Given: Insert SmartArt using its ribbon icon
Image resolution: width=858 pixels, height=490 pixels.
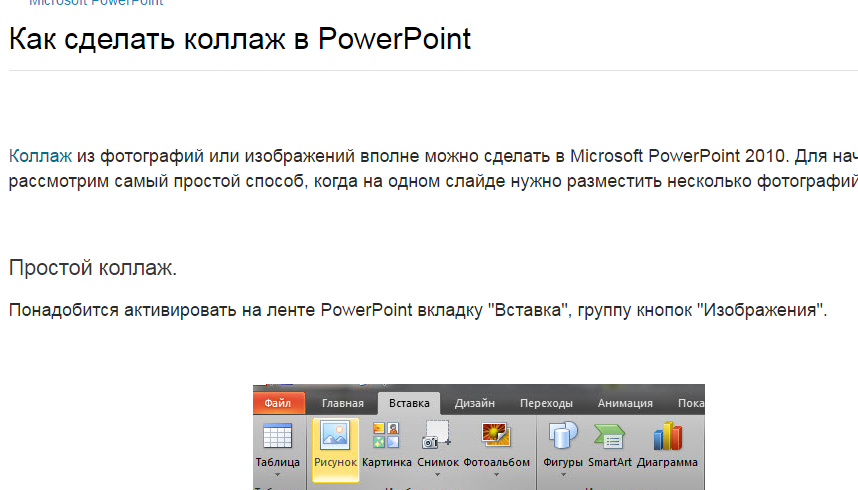Looking at the screenshot, I should (608, 436).
